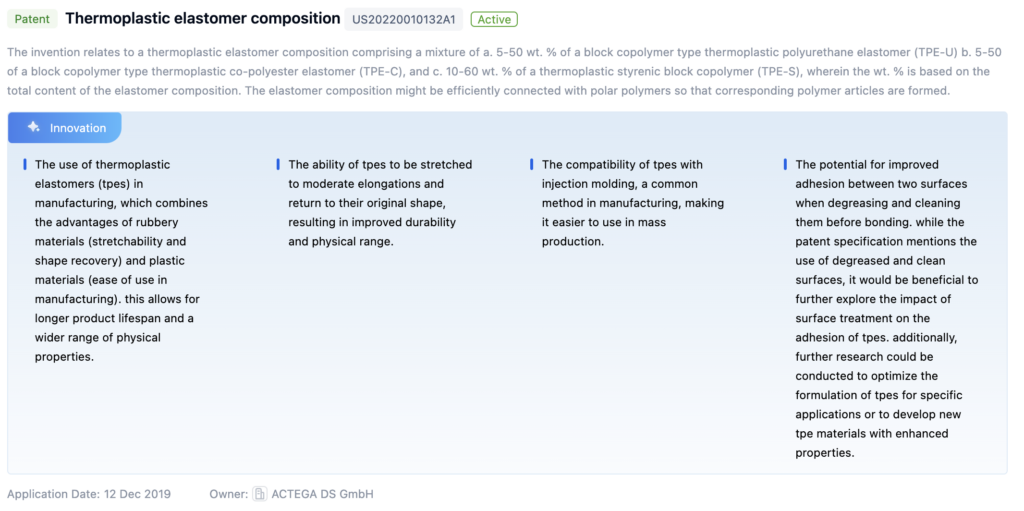Click blue marker before 'The ability of tpes'
The image size is (1024, 511).
coord(279,164)
